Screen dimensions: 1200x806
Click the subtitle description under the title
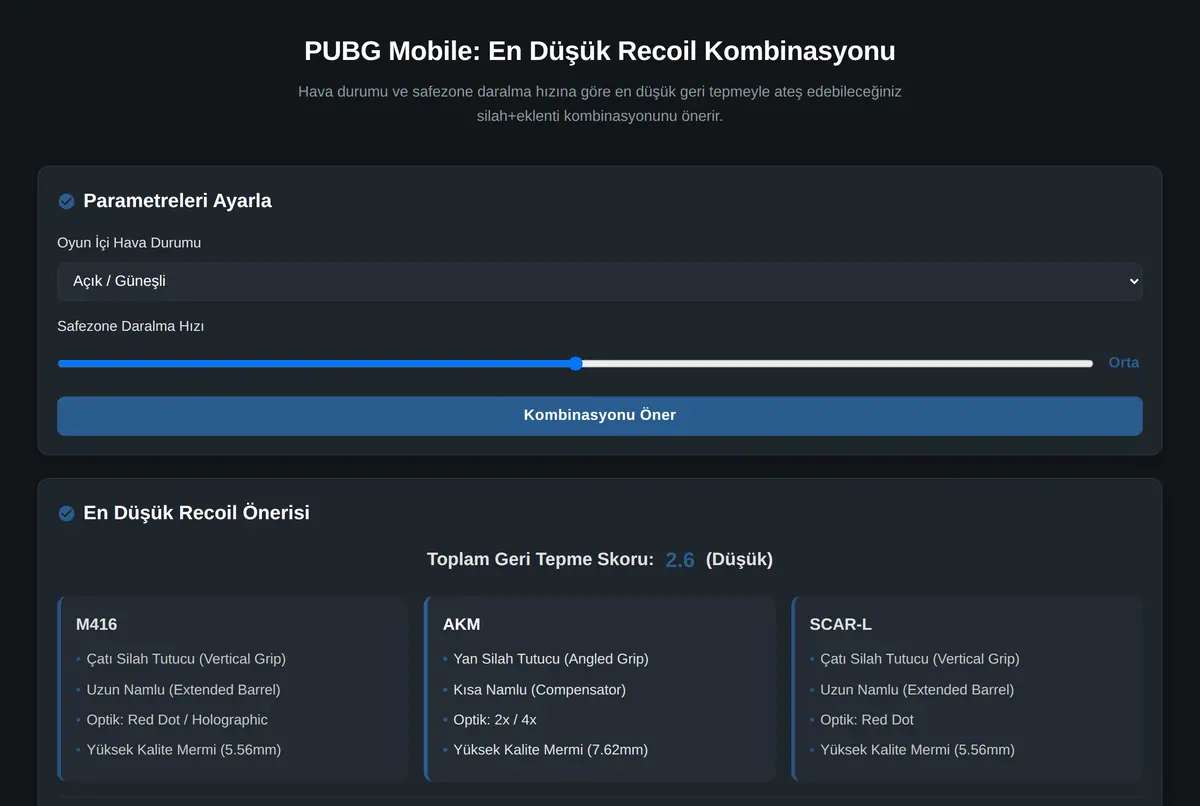click(600, 104)
